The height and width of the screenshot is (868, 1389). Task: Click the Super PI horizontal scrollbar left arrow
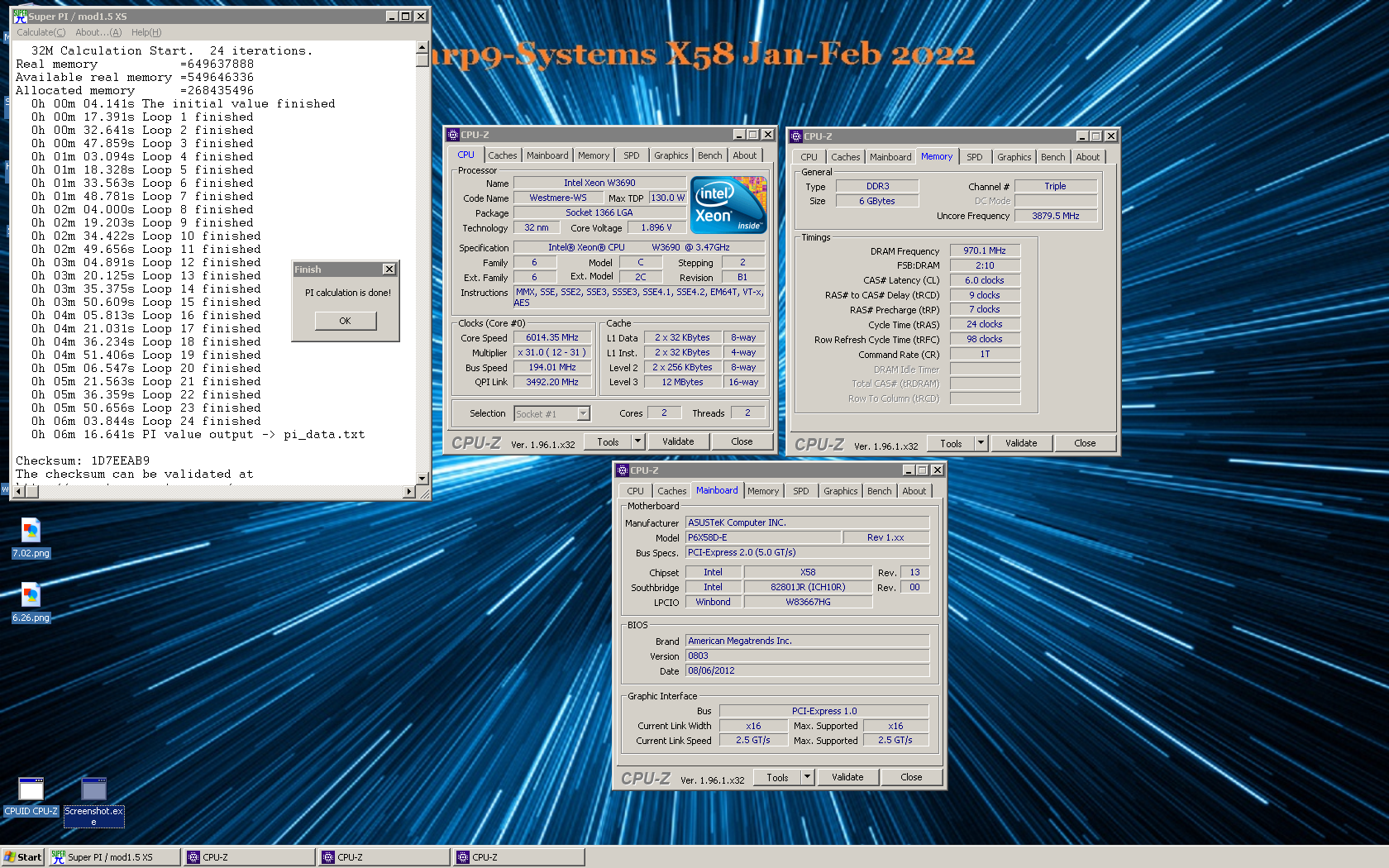[18, 492]
